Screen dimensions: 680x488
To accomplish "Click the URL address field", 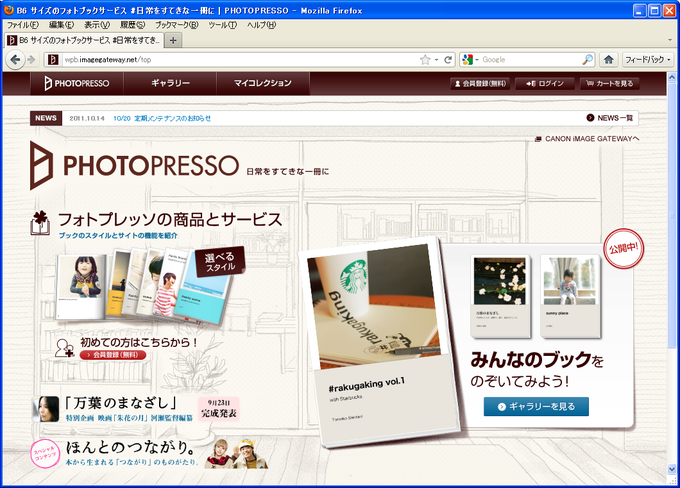I will (239, 59).
